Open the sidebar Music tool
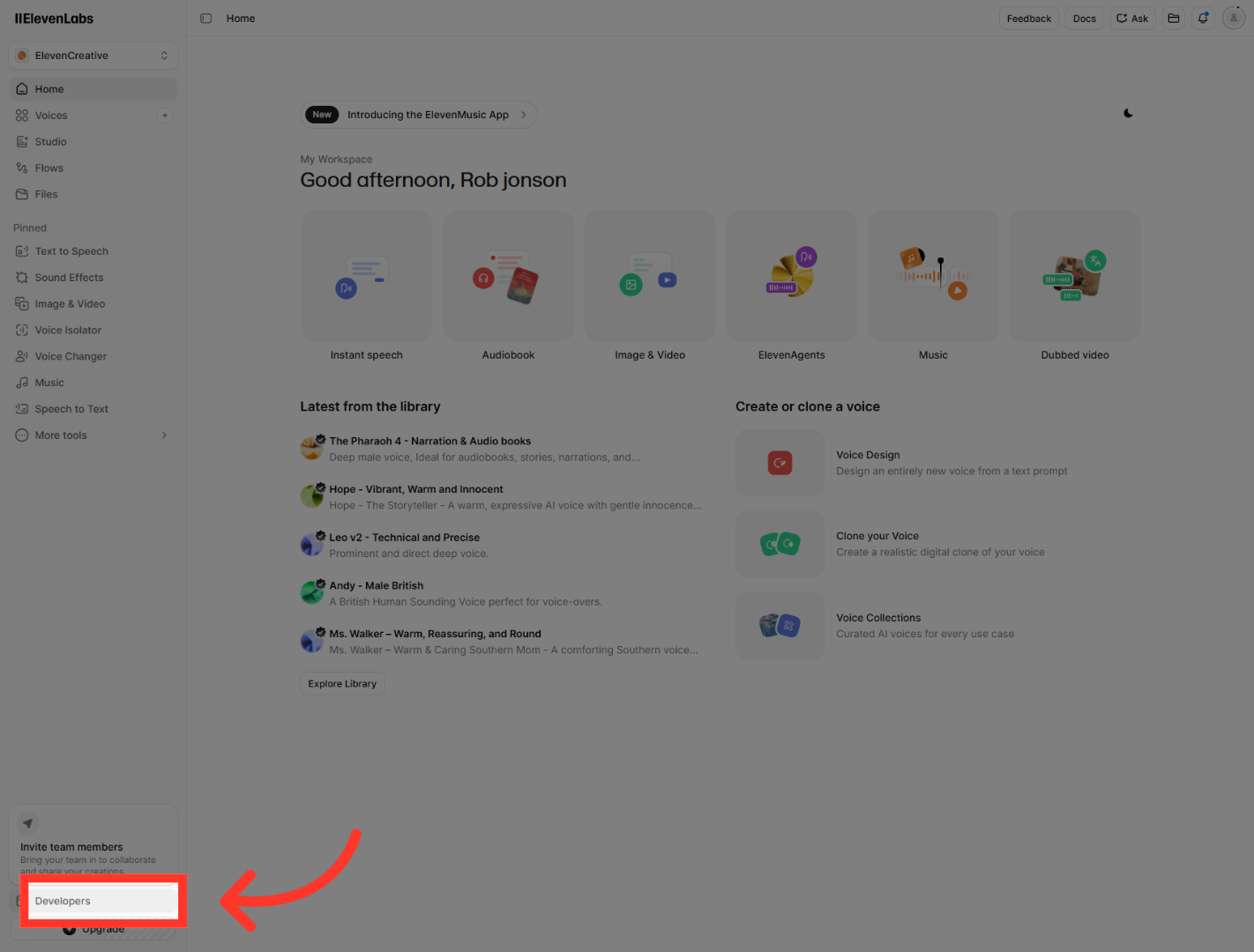 coord(93,383)
